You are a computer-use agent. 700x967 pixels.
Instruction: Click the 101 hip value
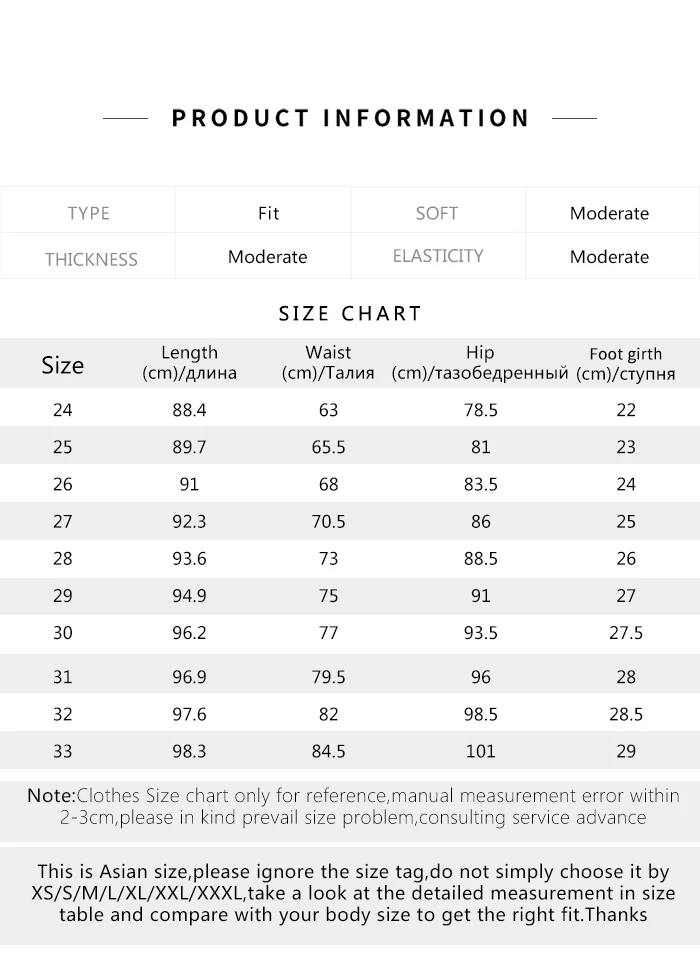pos(480,751)
